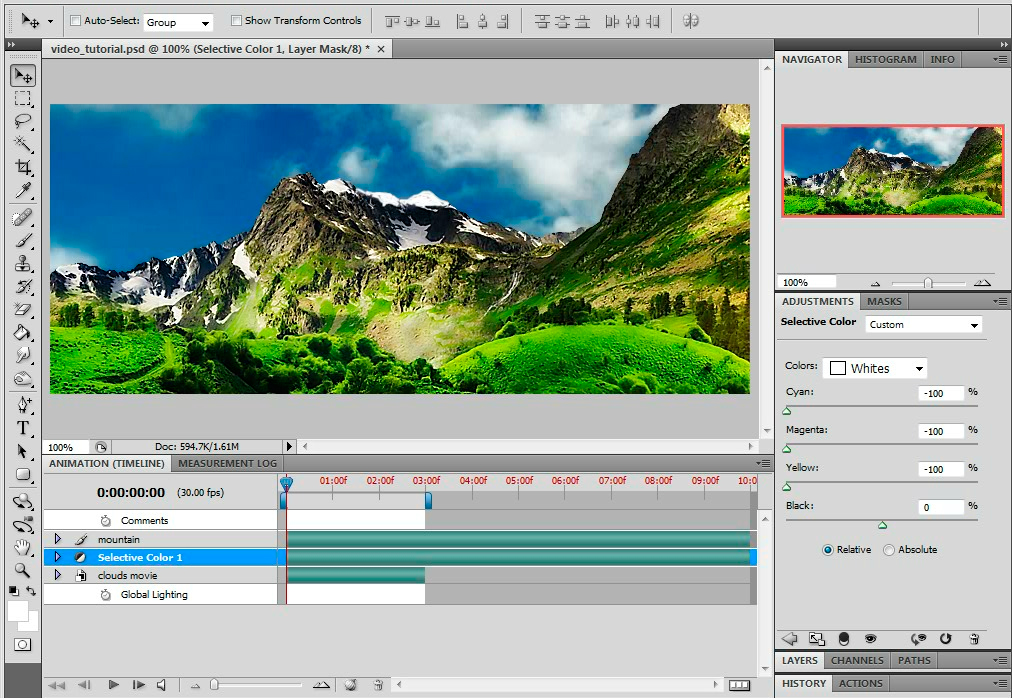The height and width of the screenshot is (698, 1012).
Task: Open Colors Whites dropdown
Action: tap(876, 369)
